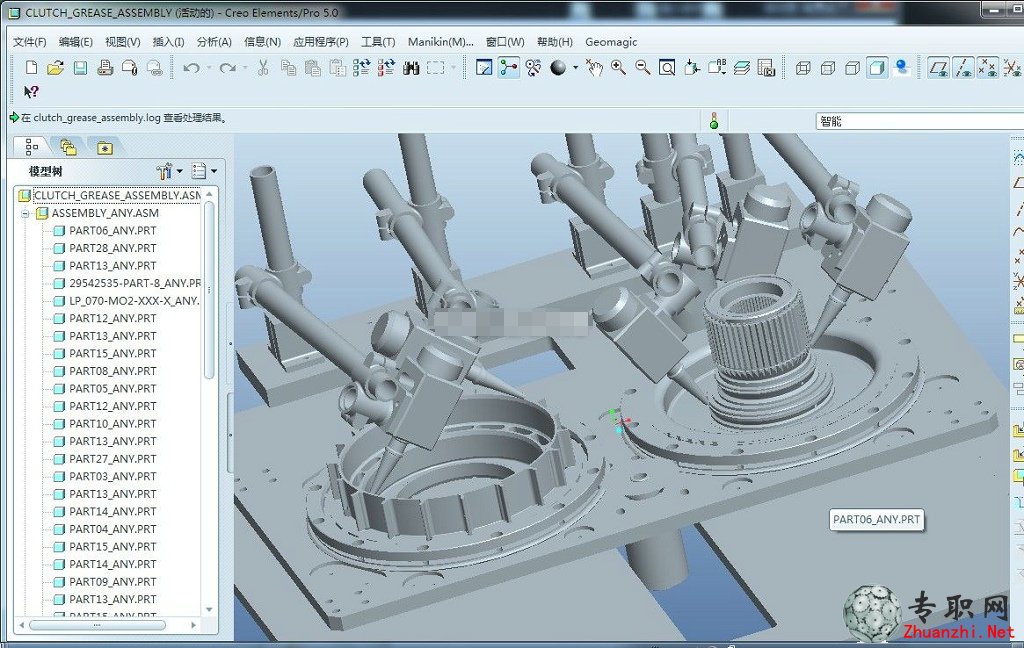Viewport: 1024px width, 648px height.
Task: Expand the Redo history dropdown arrow
Action: (x=245, y=67)
